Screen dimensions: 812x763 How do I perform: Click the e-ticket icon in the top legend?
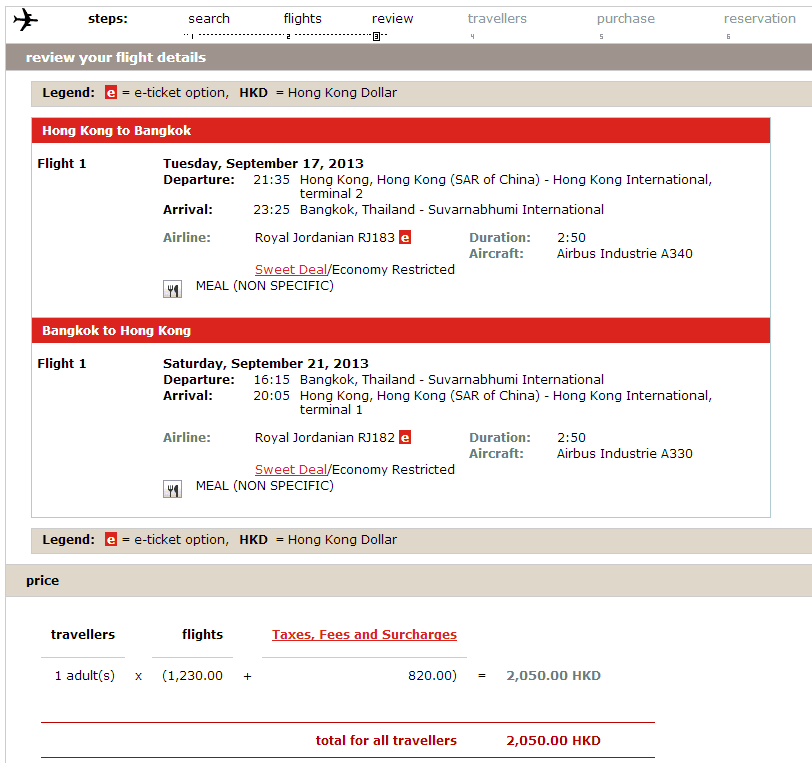tap(111, 93)
